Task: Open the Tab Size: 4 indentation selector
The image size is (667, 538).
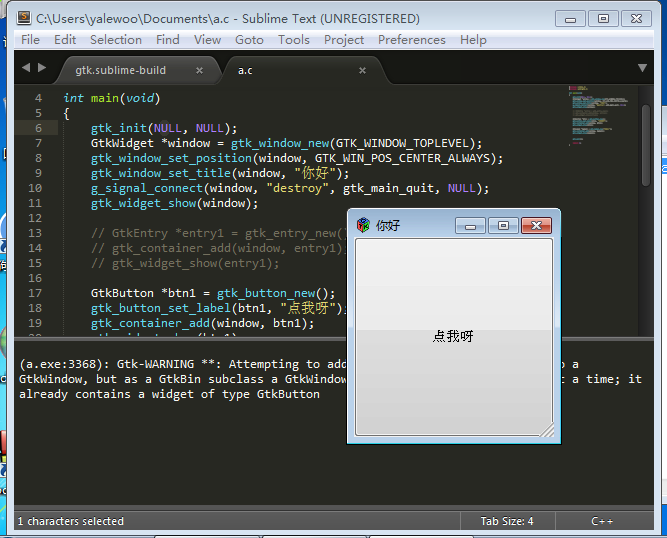Action: click(x=507, y=521)
